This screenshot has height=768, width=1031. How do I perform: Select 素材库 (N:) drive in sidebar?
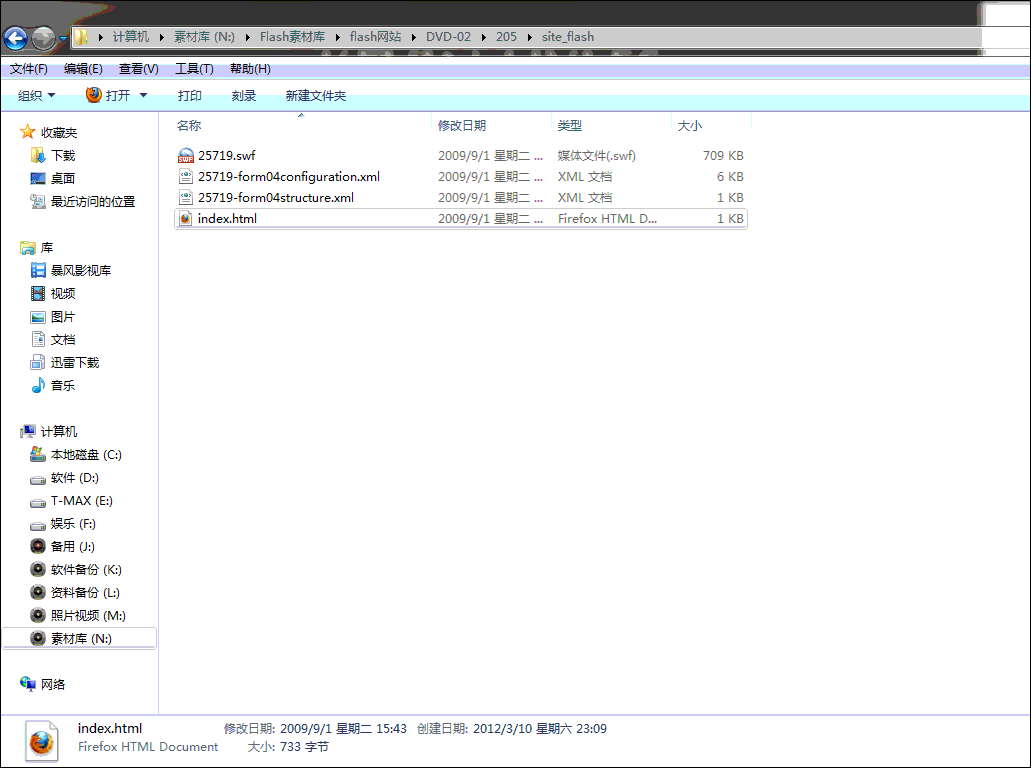pos(80,638)
